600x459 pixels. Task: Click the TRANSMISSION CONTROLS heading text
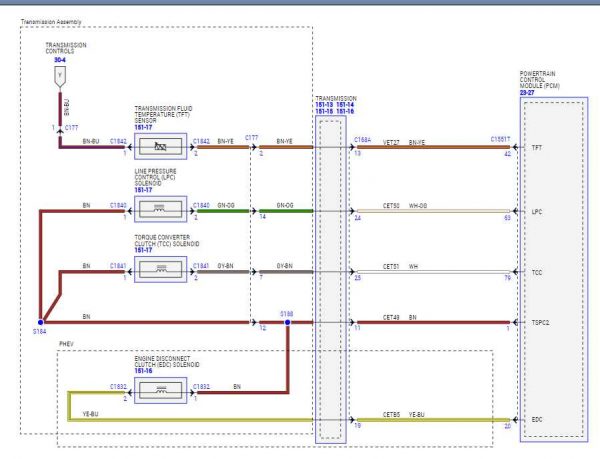click(x=66, y=48)
